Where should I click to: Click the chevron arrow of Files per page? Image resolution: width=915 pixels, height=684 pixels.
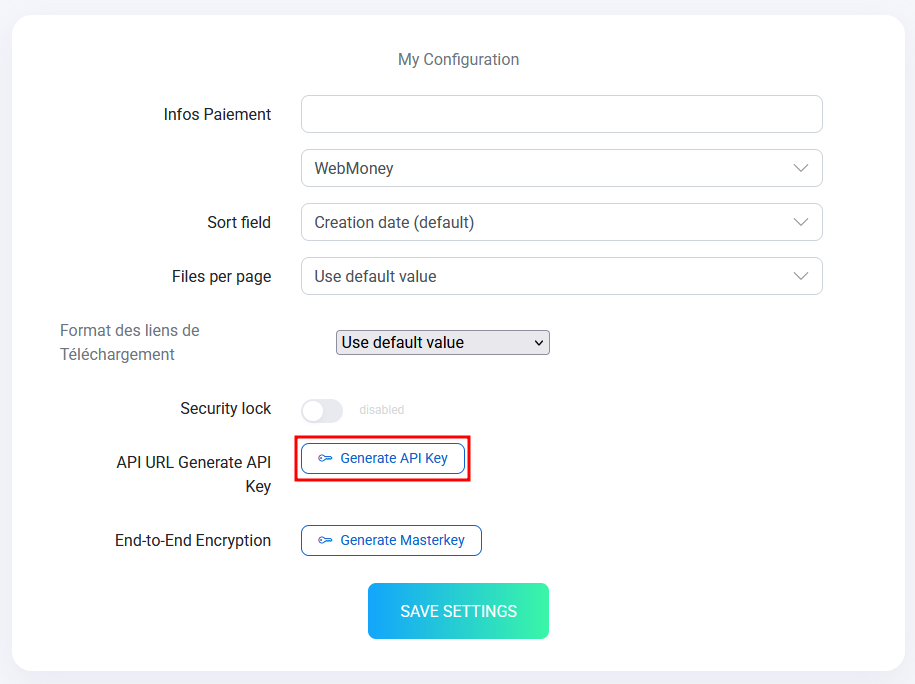(801, 276)
